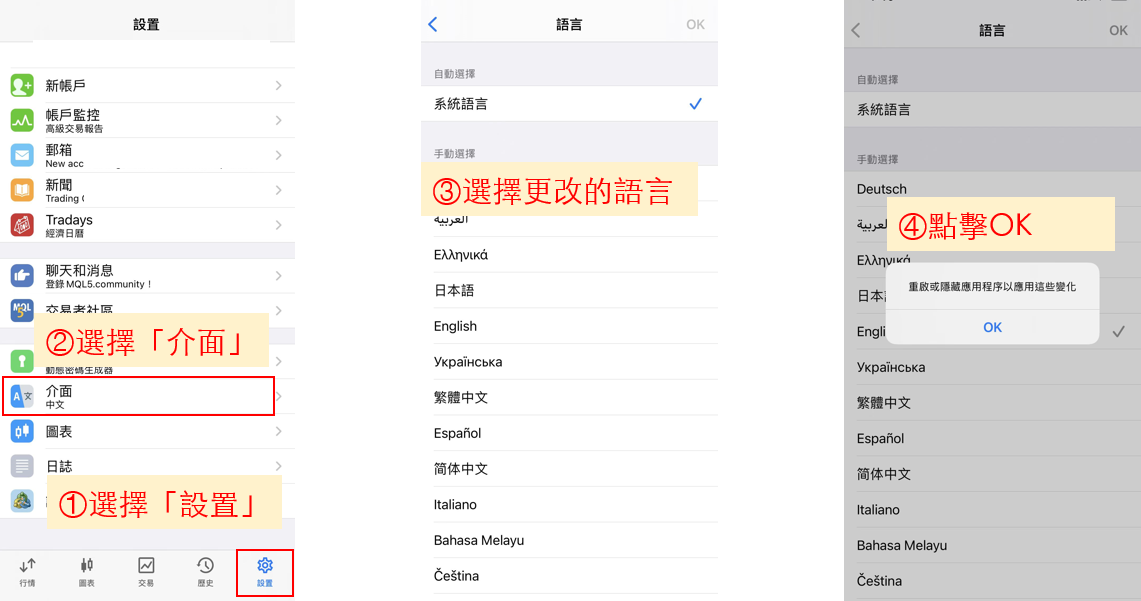Open the 聊天和消息 MQL5.community row label
Screen dimensions: 1141x601
pos(98,276)
